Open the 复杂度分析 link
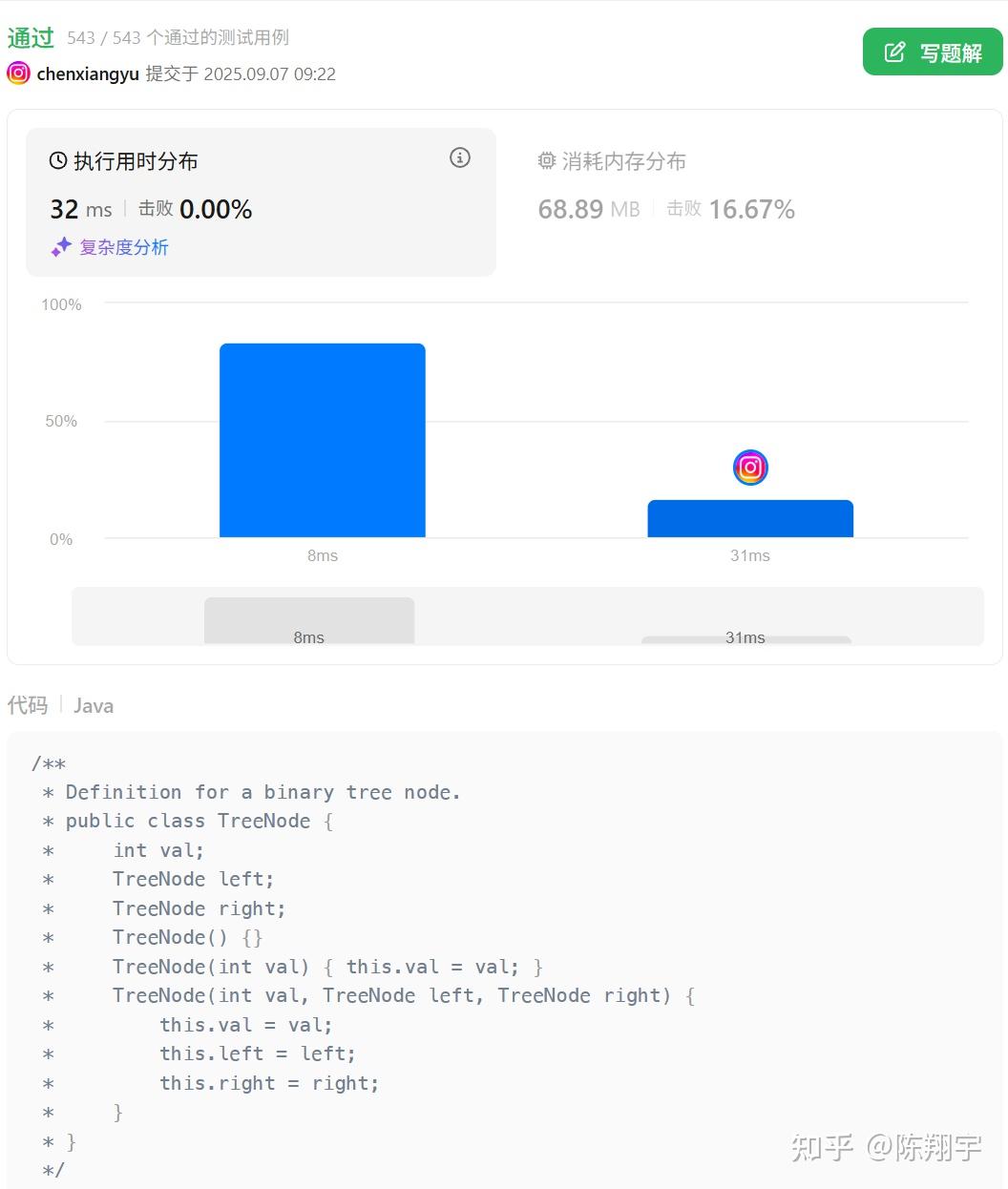The height and width of the screenshot is (1189, 1008). click(x=123, y=247)
